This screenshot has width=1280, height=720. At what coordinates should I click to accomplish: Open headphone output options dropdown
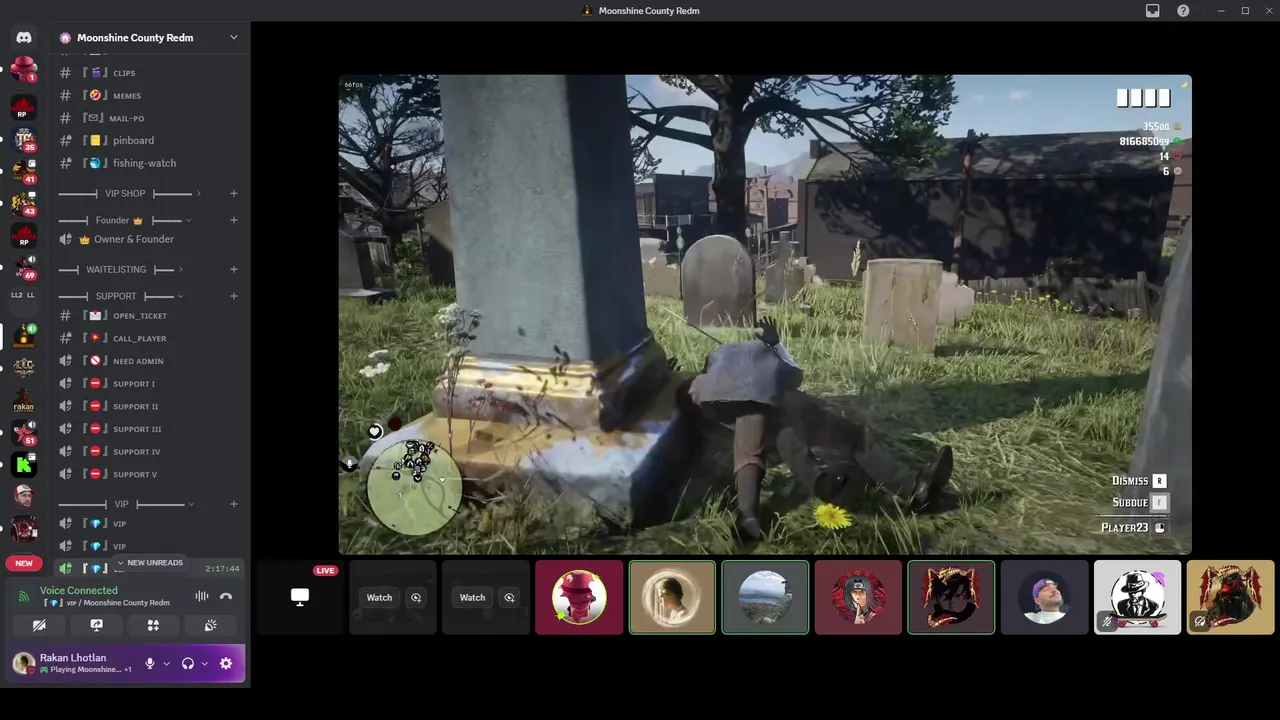tap(204, 663)
